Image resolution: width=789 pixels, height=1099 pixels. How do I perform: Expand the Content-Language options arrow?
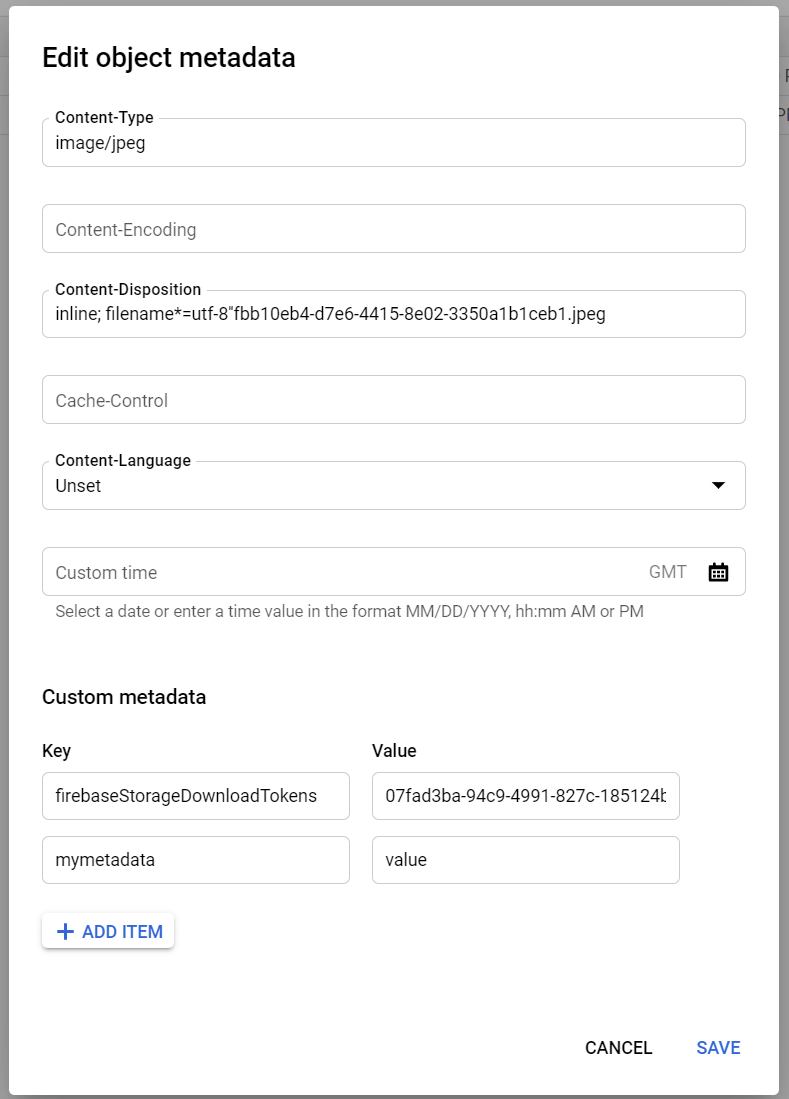pos(718,485)
